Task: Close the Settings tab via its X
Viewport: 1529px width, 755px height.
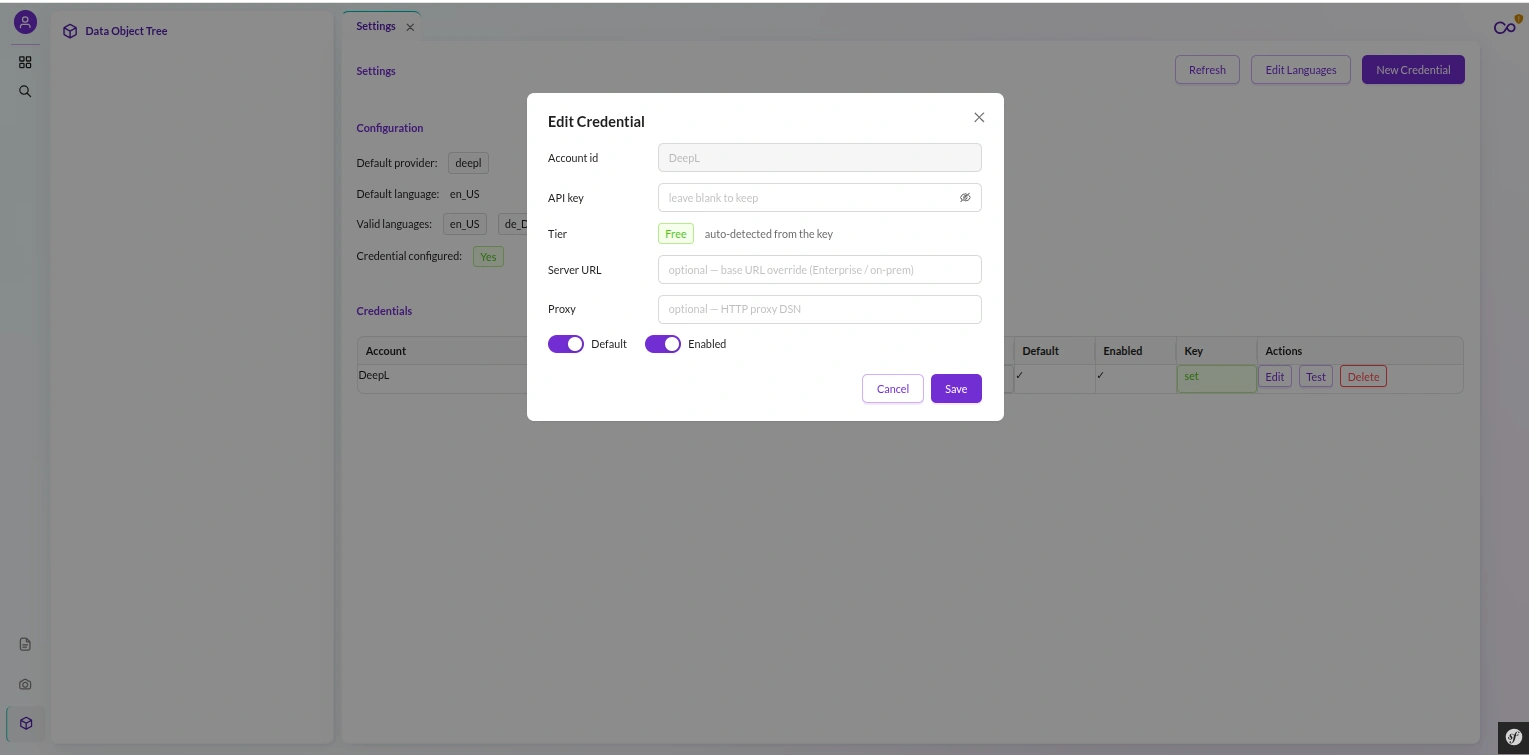Action: [x=410, y=27]
